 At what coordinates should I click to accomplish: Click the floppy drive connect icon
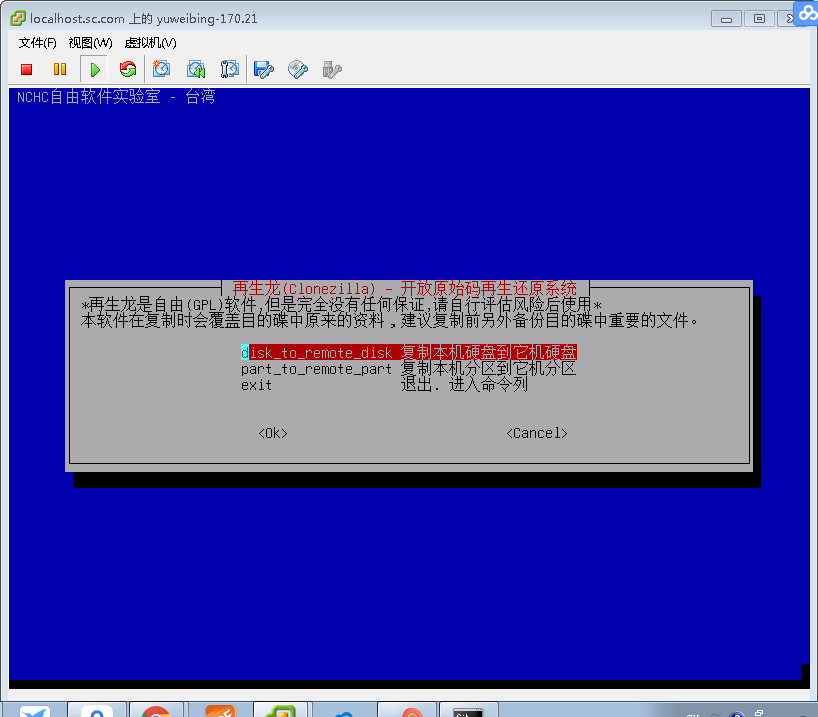[x=263, y=69]
